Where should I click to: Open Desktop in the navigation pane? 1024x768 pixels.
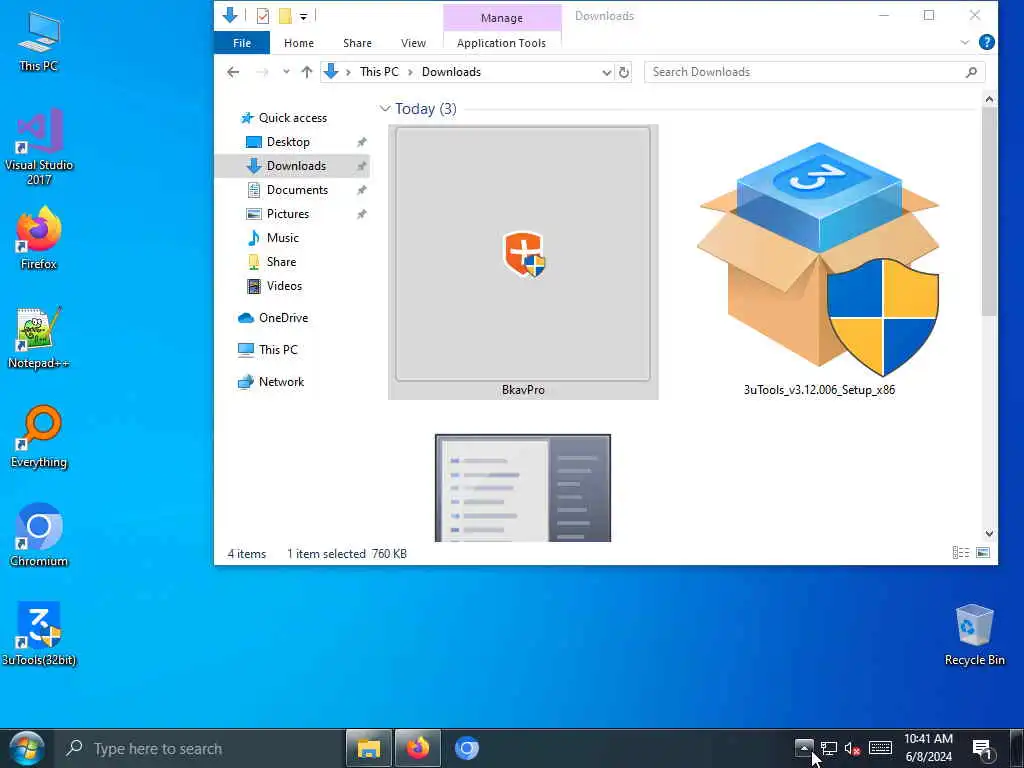coord(288,142)
